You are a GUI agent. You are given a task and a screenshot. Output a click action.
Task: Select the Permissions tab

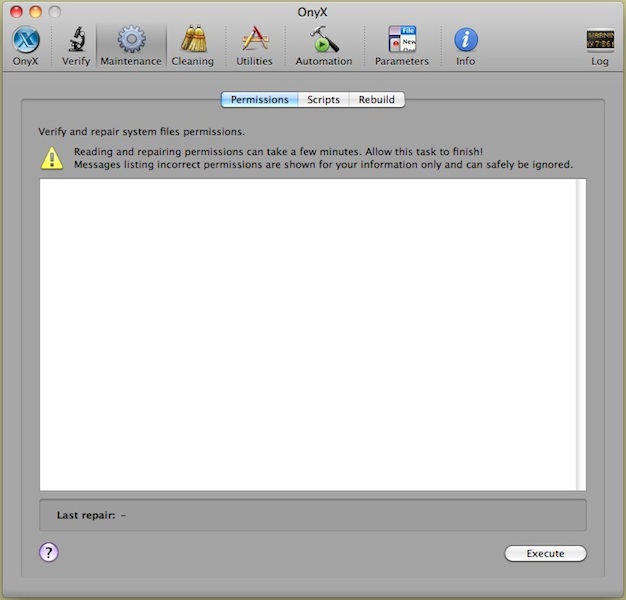coord(259,100)
